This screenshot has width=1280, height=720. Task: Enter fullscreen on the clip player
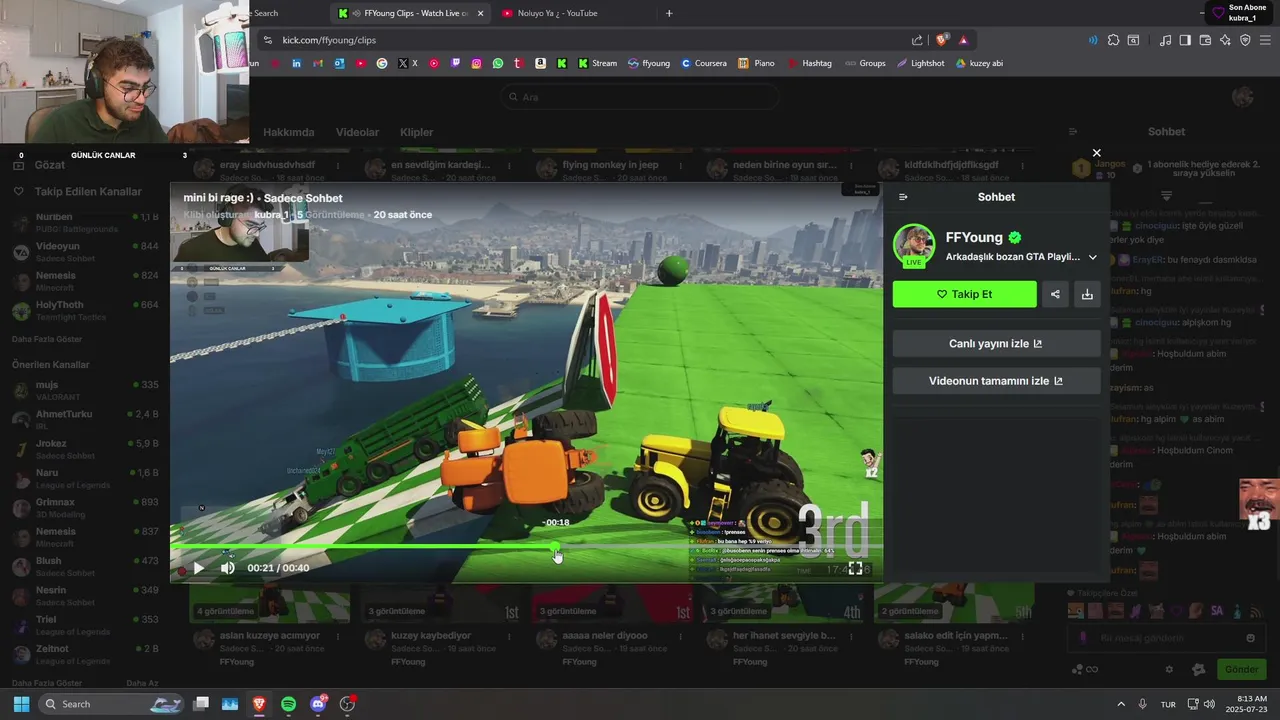tap(856, 568)
